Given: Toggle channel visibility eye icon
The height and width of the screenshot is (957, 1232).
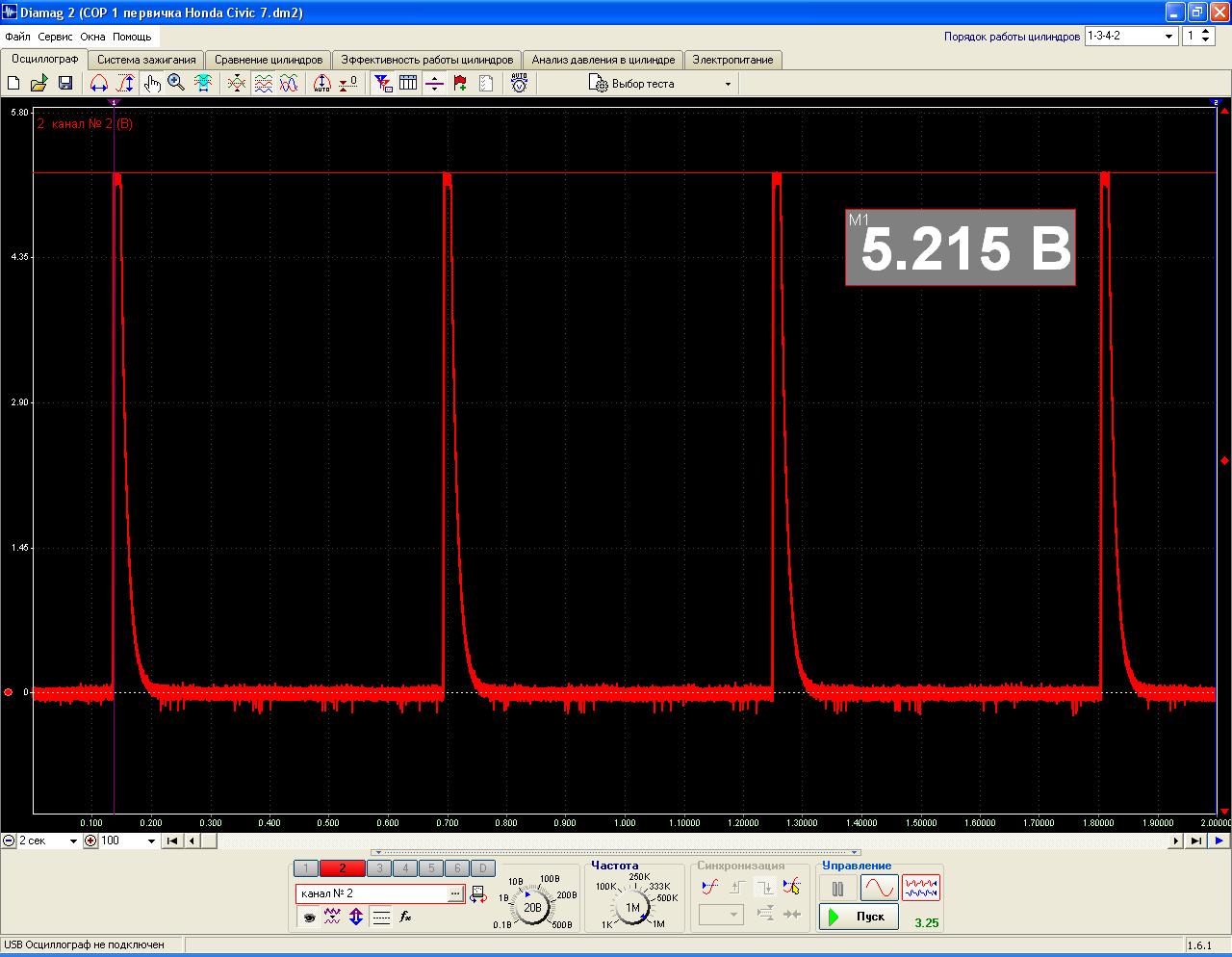Looking at the screenshot, I should 309,918.
